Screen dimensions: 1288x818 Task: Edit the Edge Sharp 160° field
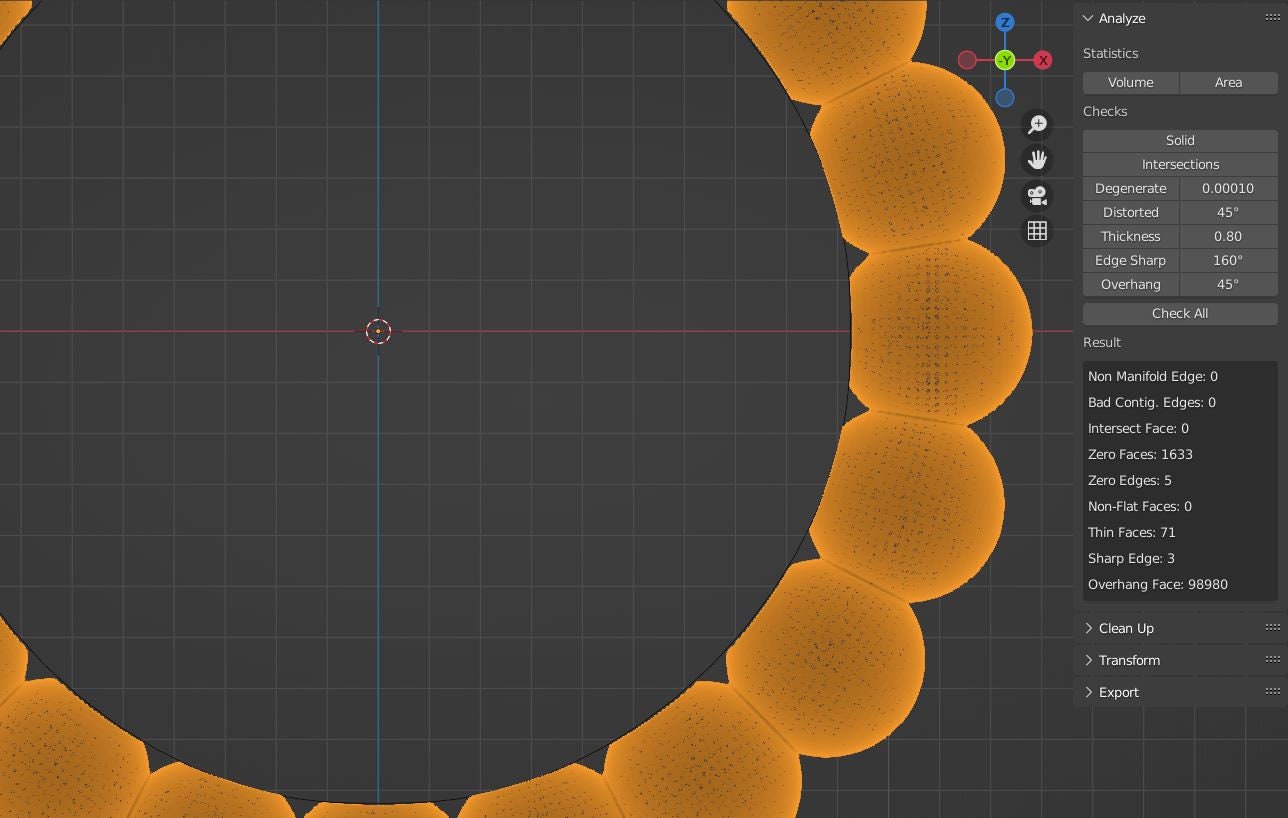pos(1228,260)
